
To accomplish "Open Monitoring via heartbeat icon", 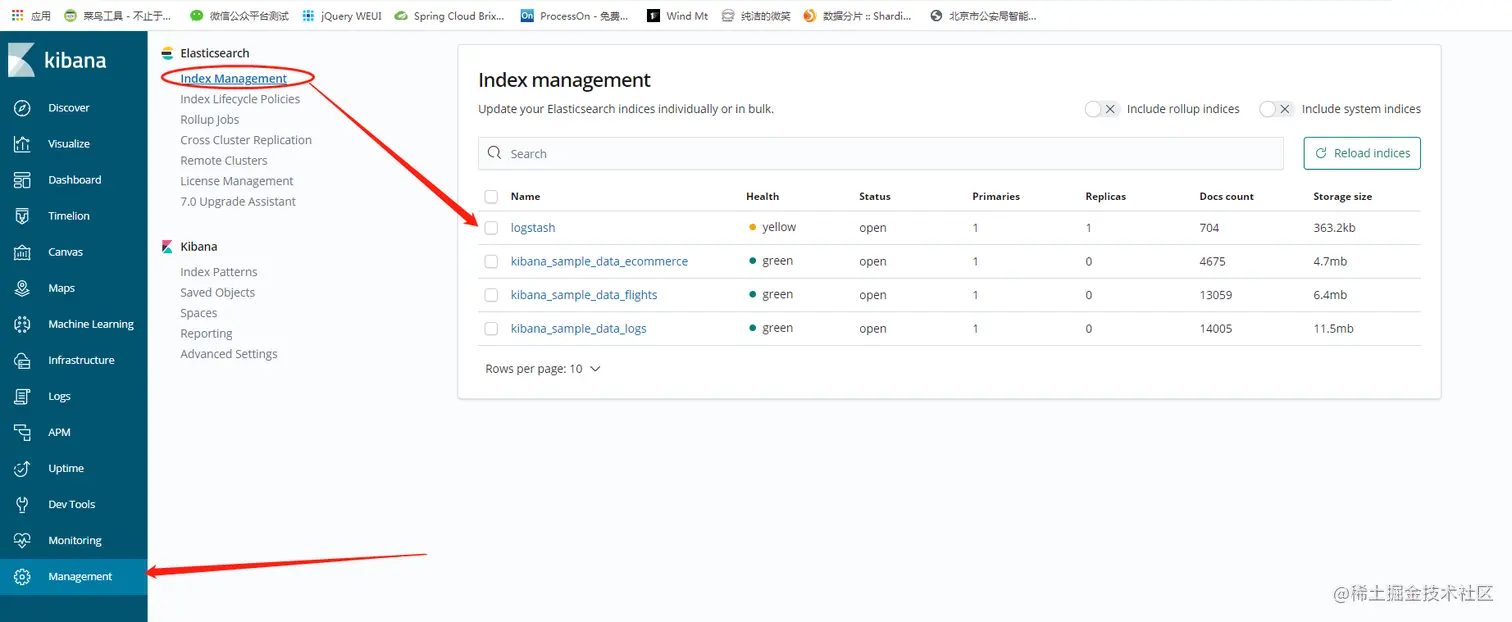I will (22, 540).
